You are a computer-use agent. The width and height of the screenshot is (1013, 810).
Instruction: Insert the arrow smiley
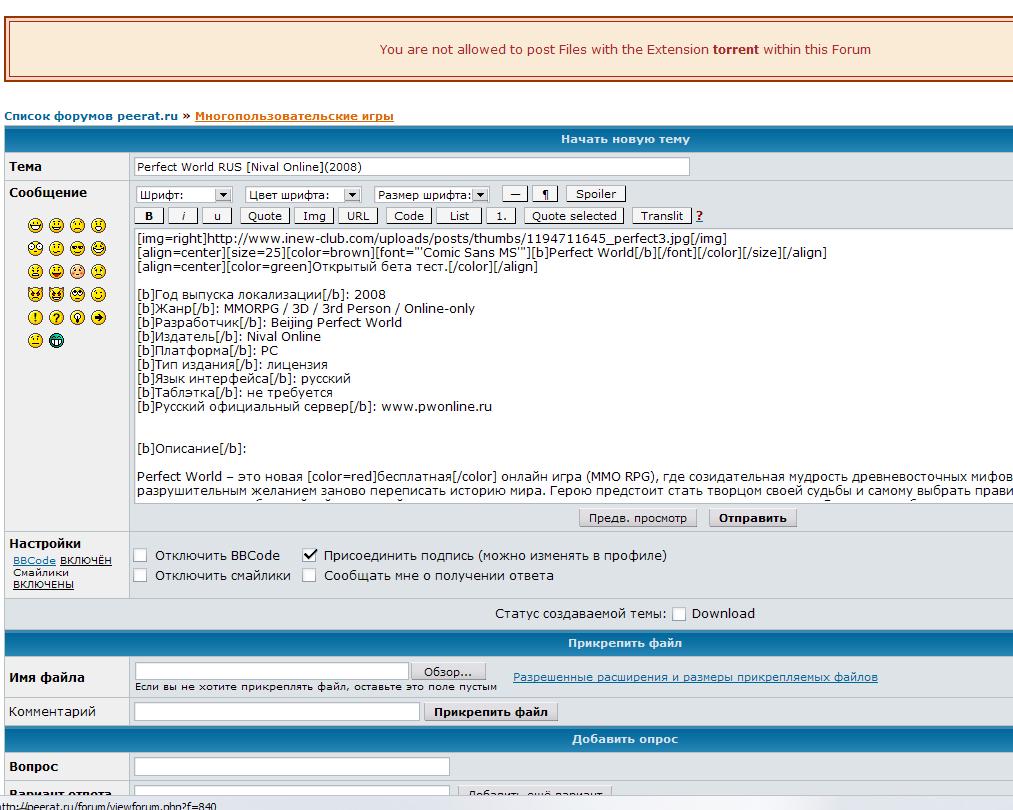tap(98, 318)
